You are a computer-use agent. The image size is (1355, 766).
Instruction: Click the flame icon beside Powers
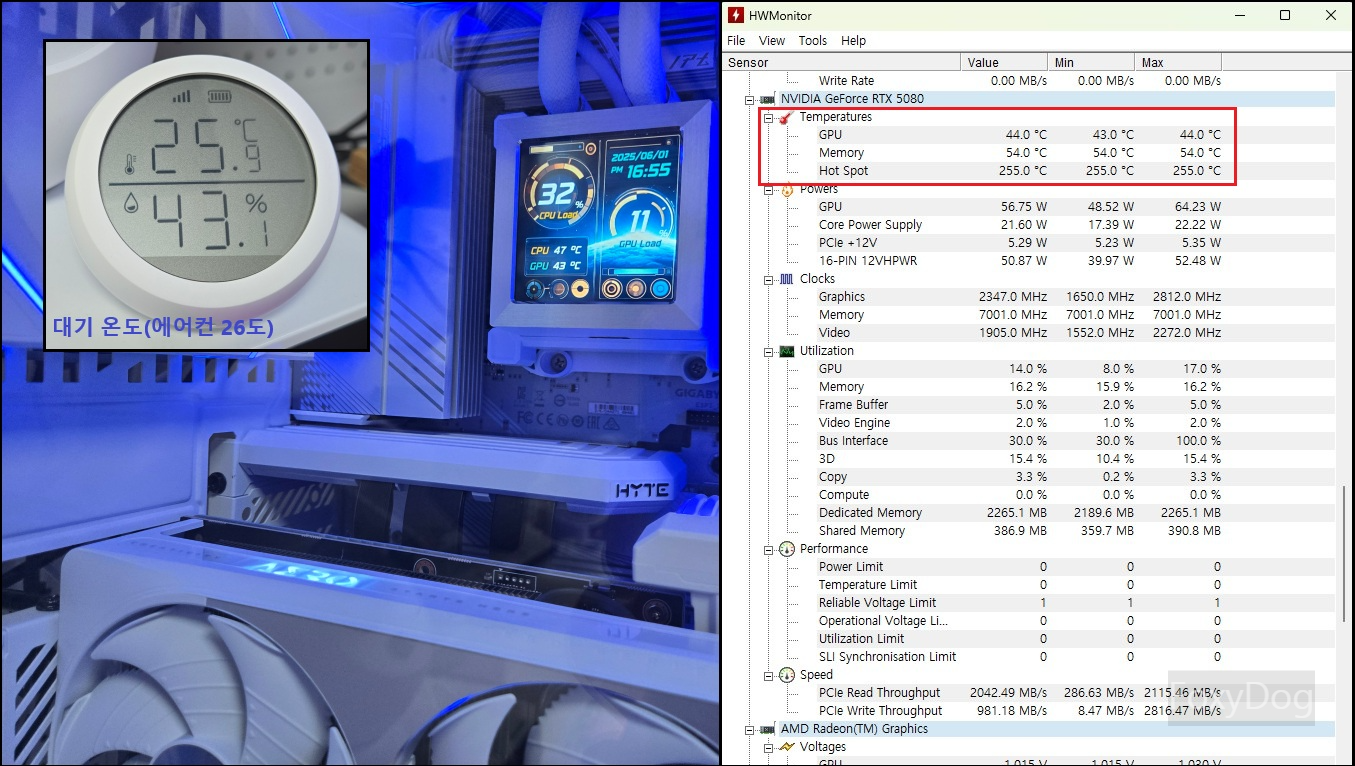pyautogui.click(x=786, y=189)
